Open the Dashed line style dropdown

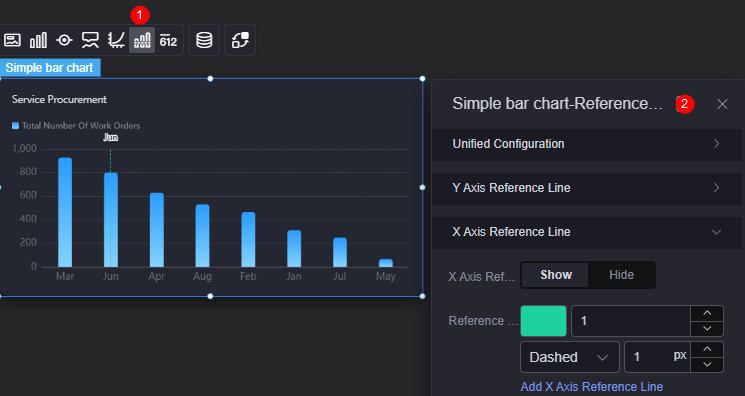(570, 357)
